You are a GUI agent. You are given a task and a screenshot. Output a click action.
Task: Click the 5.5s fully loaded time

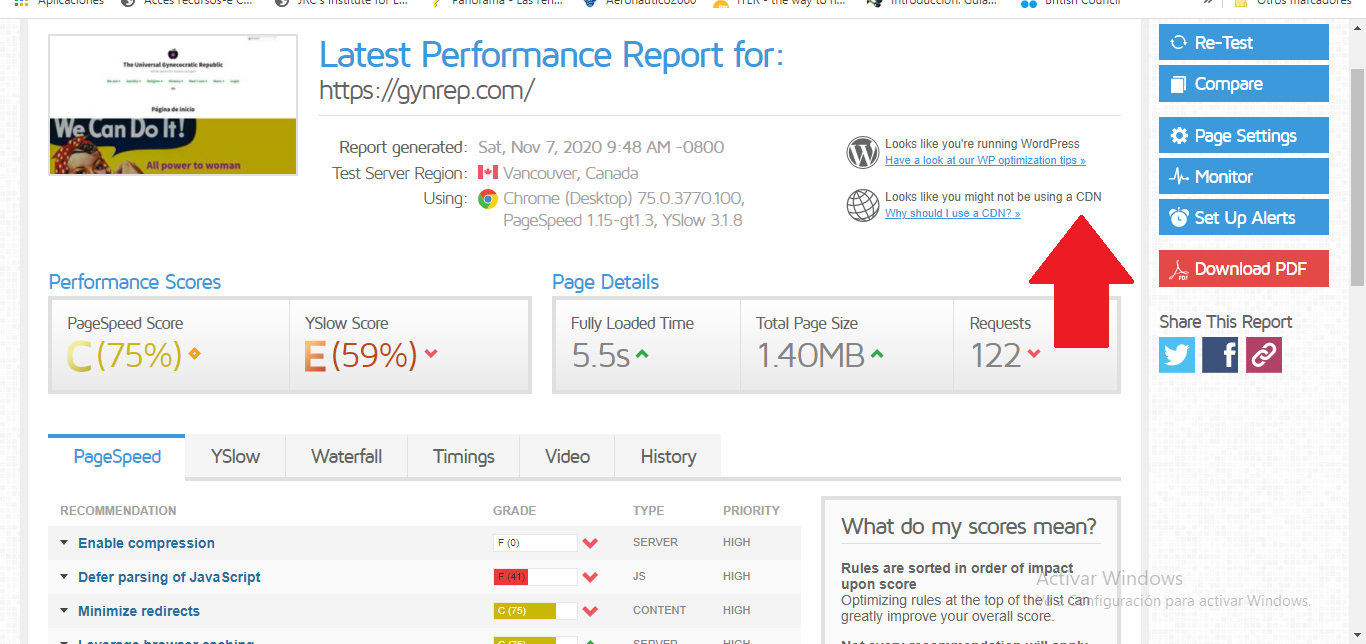tap(600, 355)
